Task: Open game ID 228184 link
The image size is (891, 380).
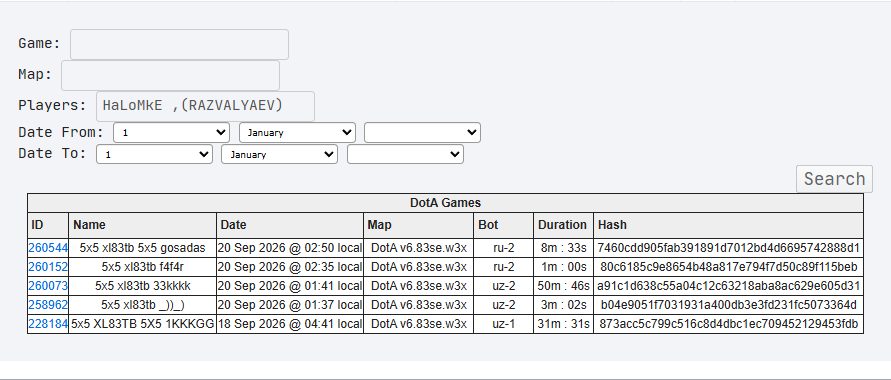Action: (x=48, y=324)
